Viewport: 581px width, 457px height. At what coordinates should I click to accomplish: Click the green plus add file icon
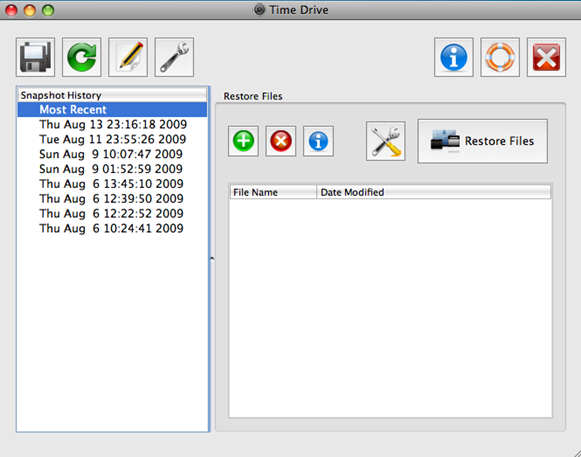pyautogui.click(x=243, y=141)
